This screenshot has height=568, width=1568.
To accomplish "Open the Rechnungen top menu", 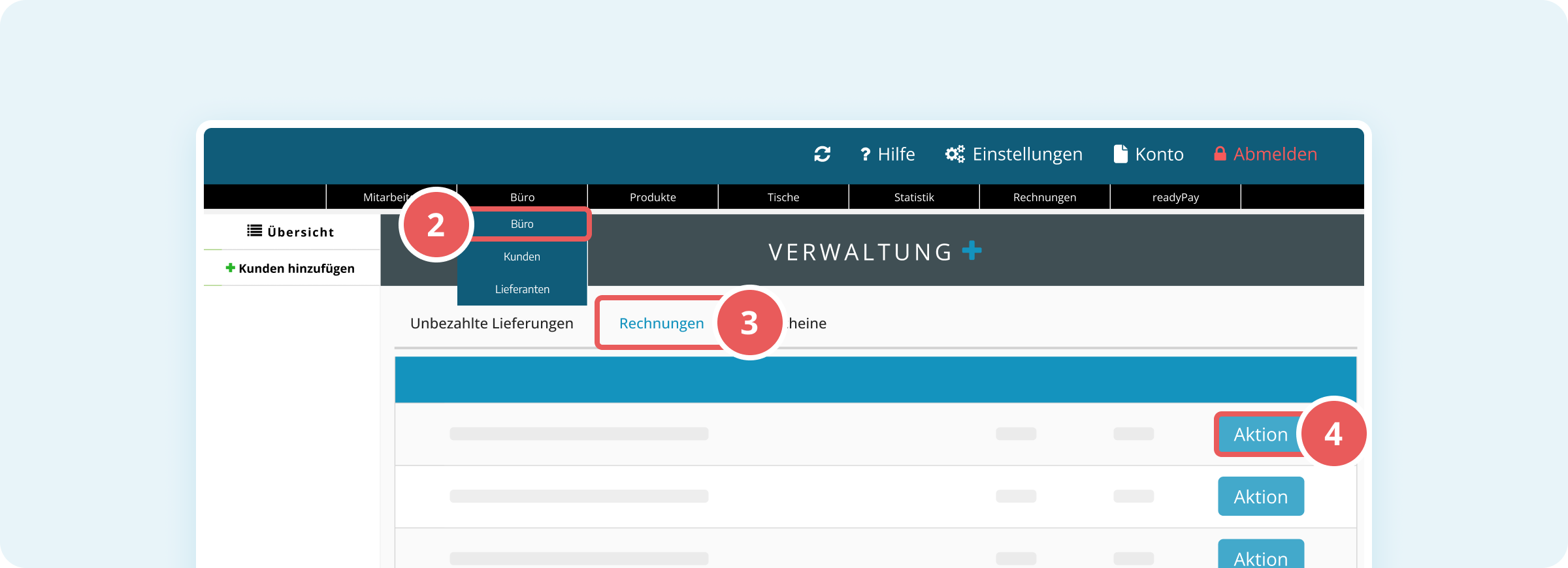I will point(1045,197).
